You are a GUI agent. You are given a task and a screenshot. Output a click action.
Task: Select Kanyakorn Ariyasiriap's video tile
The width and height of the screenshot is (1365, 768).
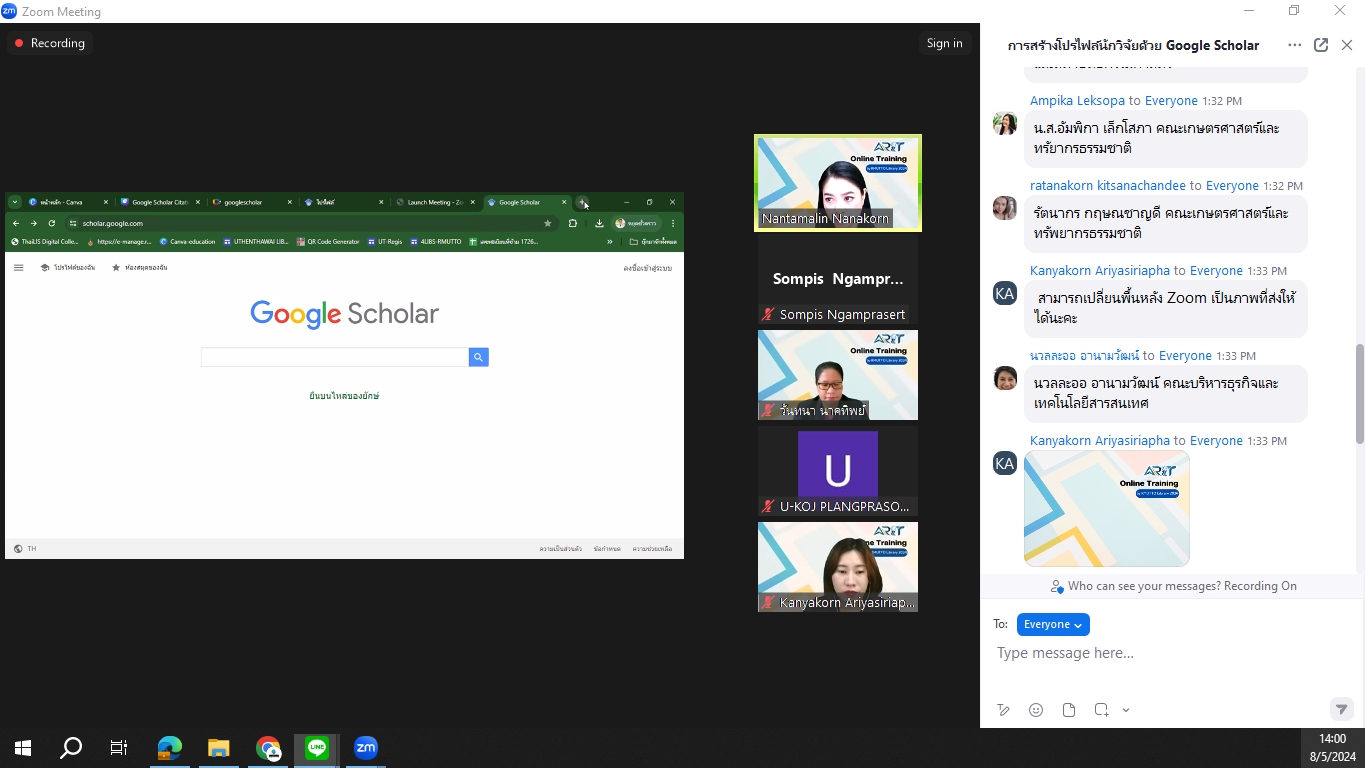(838, 567)
